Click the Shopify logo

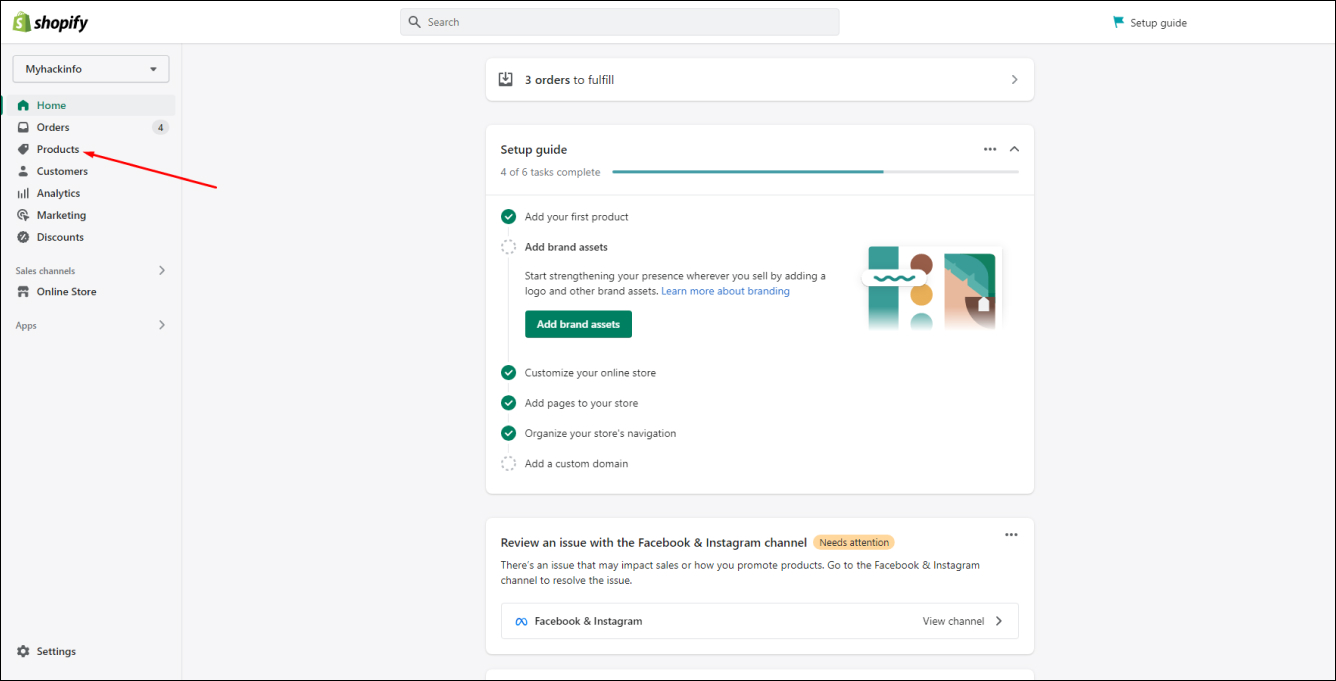tap(50, 22)
